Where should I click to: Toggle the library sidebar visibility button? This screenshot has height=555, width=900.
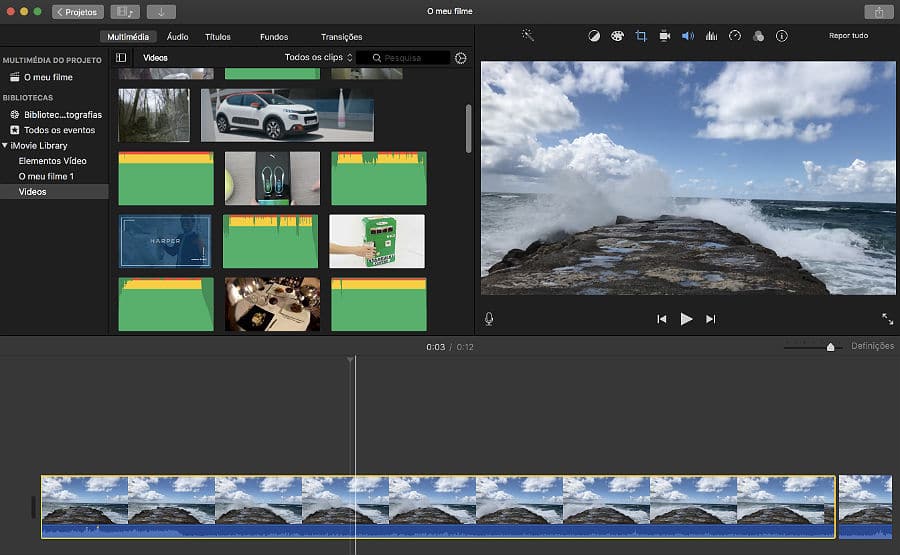[121, 58]
